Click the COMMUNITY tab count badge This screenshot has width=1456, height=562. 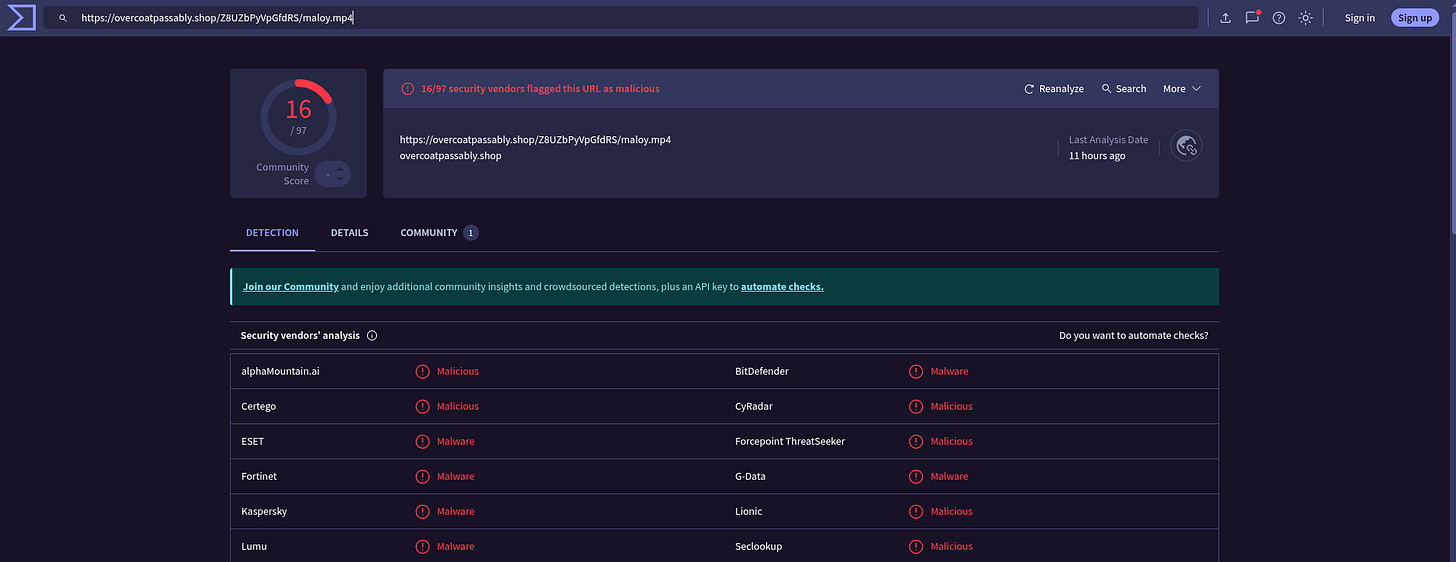(x=470, y=233)
